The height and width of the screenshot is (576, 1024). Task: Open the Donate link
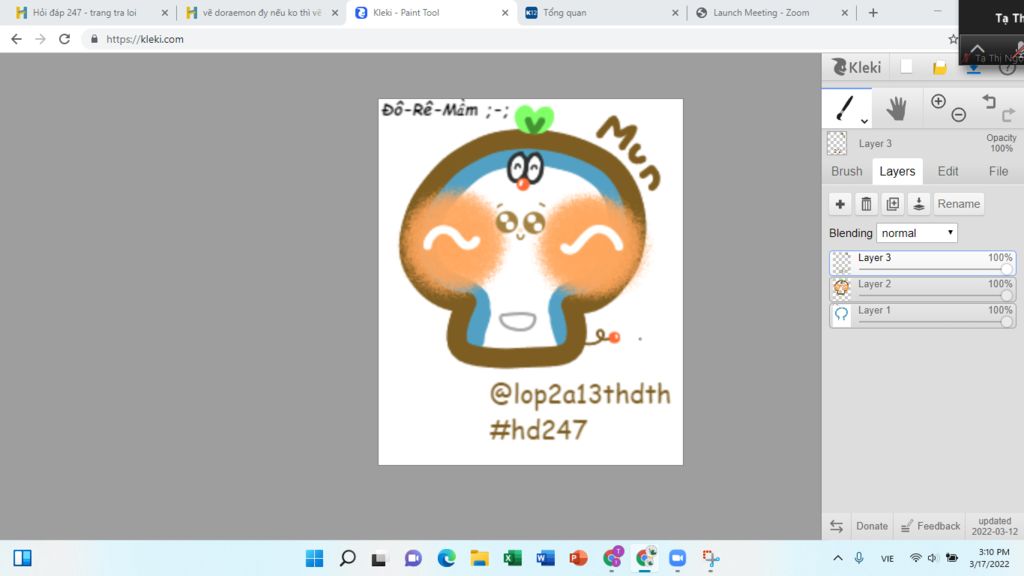pyautogui.click(x=872, y=526)
